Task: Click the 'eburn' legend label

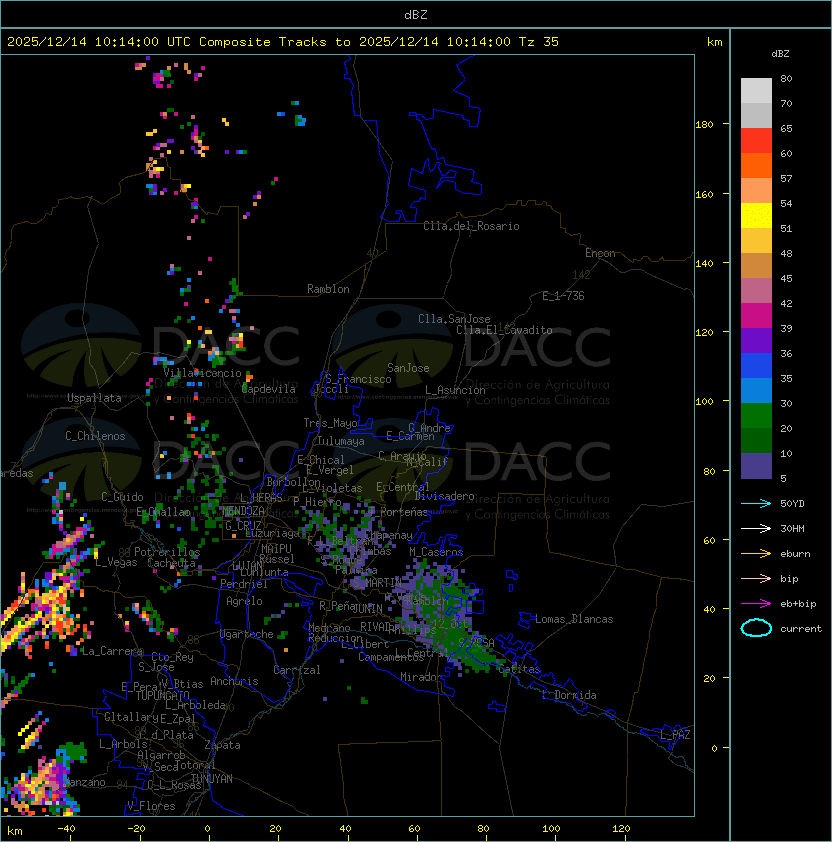Action: point(795,554)
